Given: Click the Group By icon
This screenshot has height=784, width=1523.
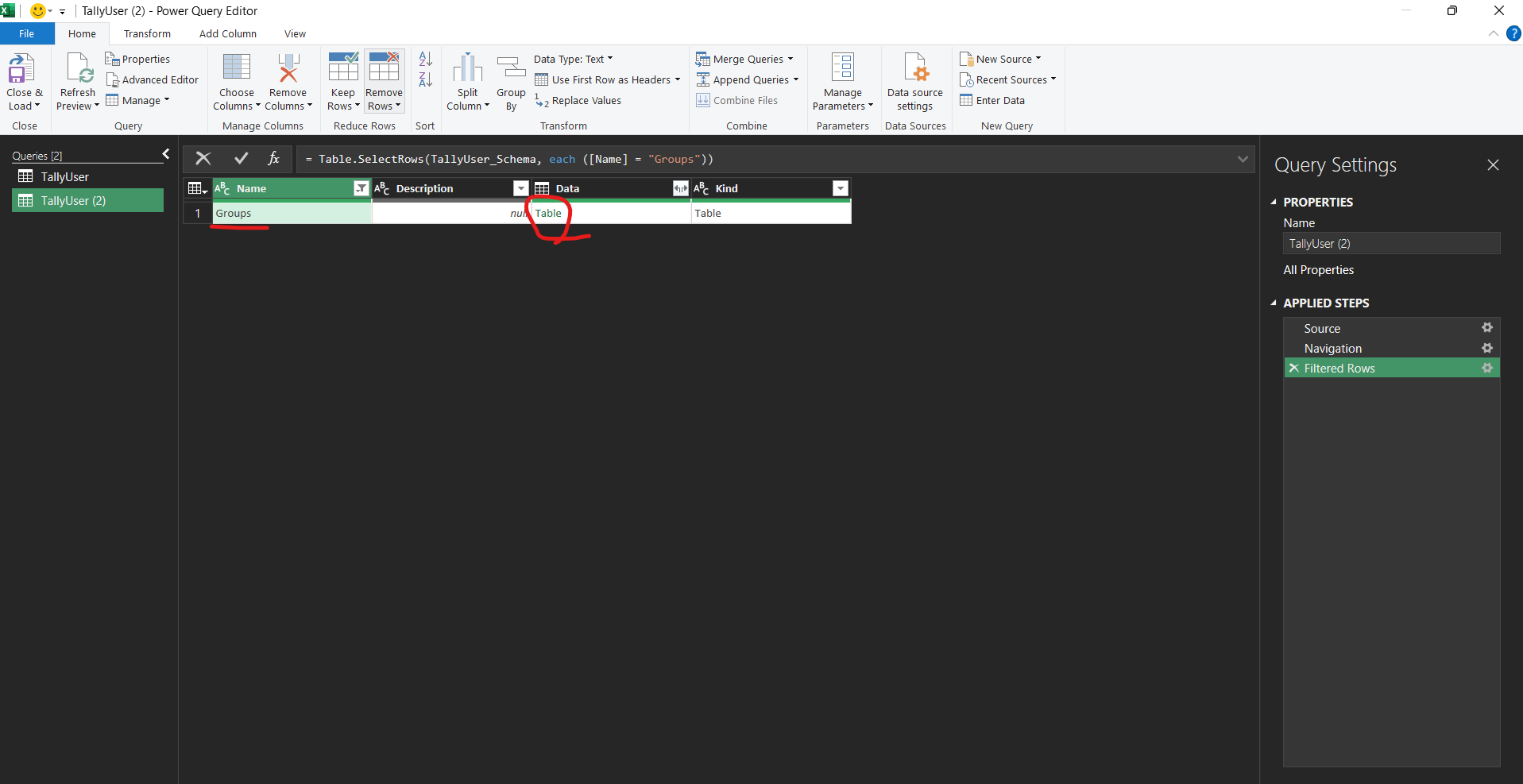Looking at the screenshot, I should pyautogui.click(x=511, y=69).
